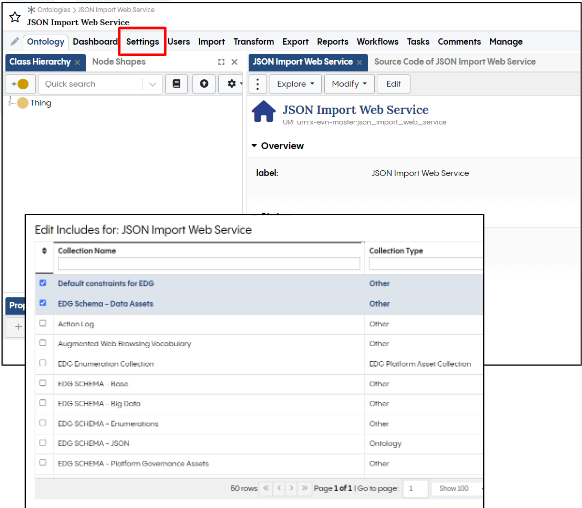Open the Show 100 rows dropdown
Image resolution: width=582 pixels, height=508 pixels.
pyautogui.click(x=456, y=488)
